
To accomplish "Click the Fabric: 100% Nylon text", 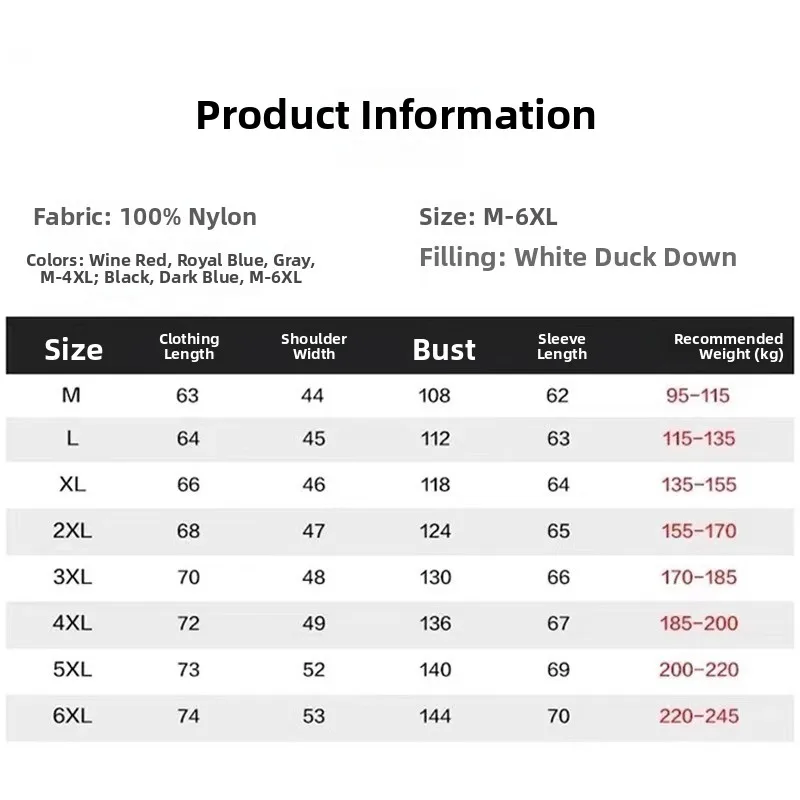I will (145, 217).
